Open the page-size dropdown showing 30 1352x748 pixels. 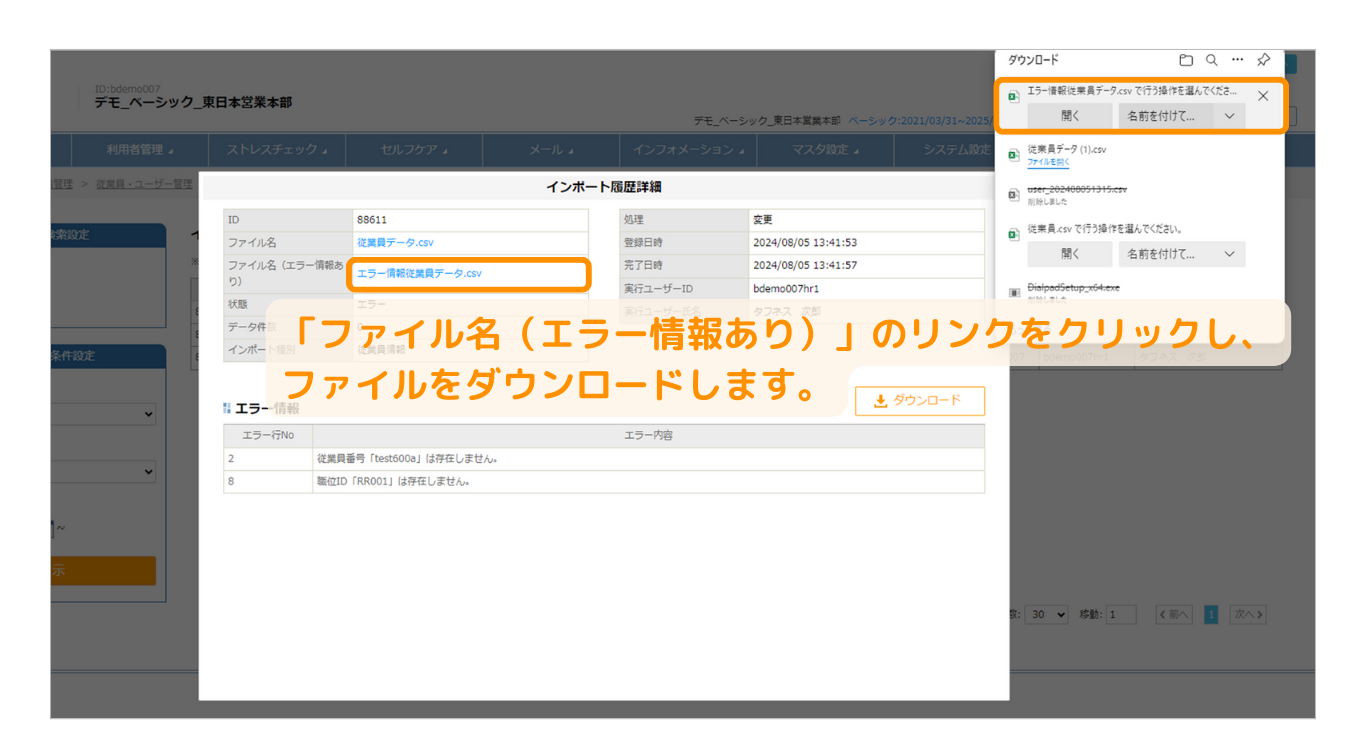1048,615
